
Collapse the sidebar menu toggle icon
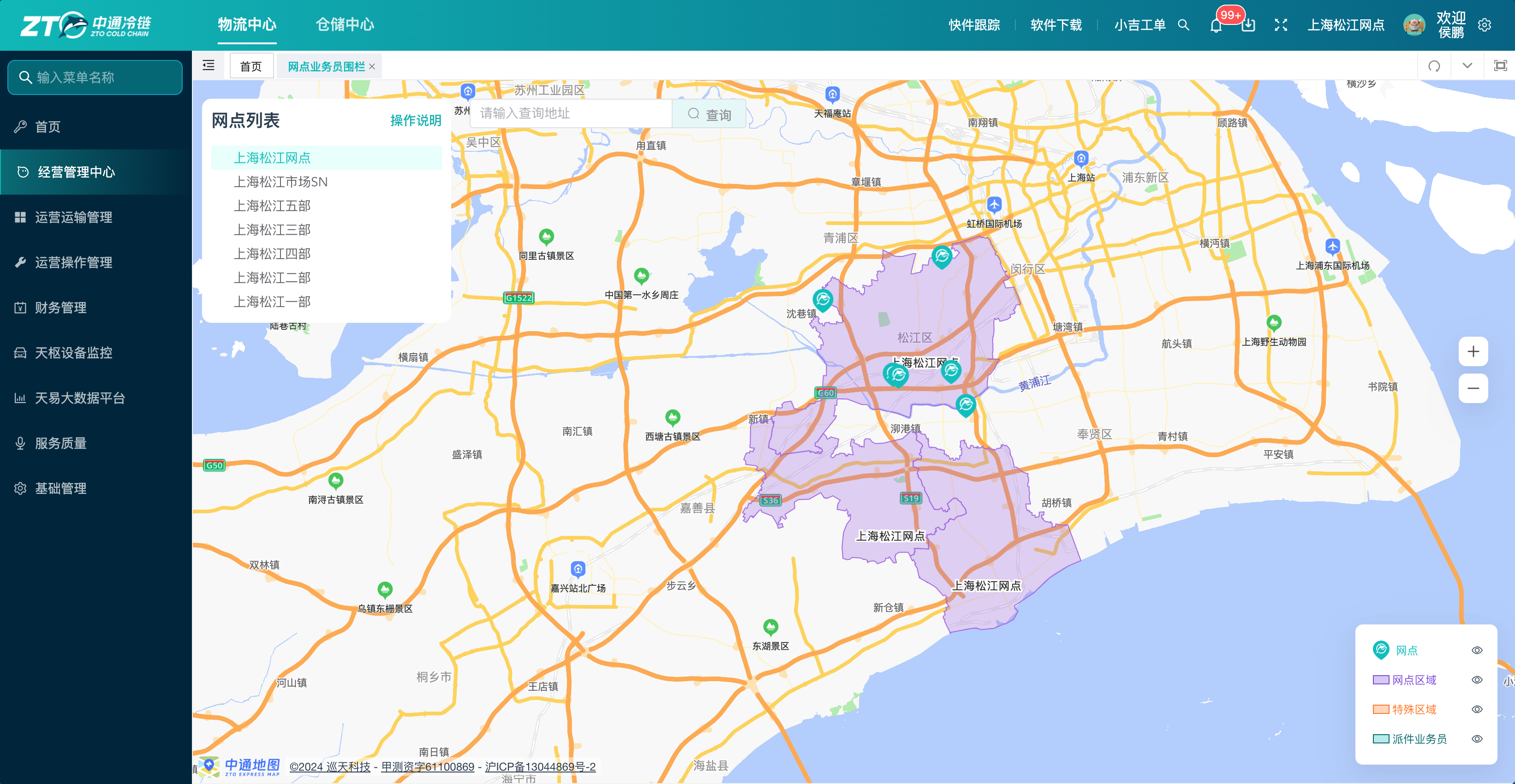pyautogui.click(x=208, y=65)
